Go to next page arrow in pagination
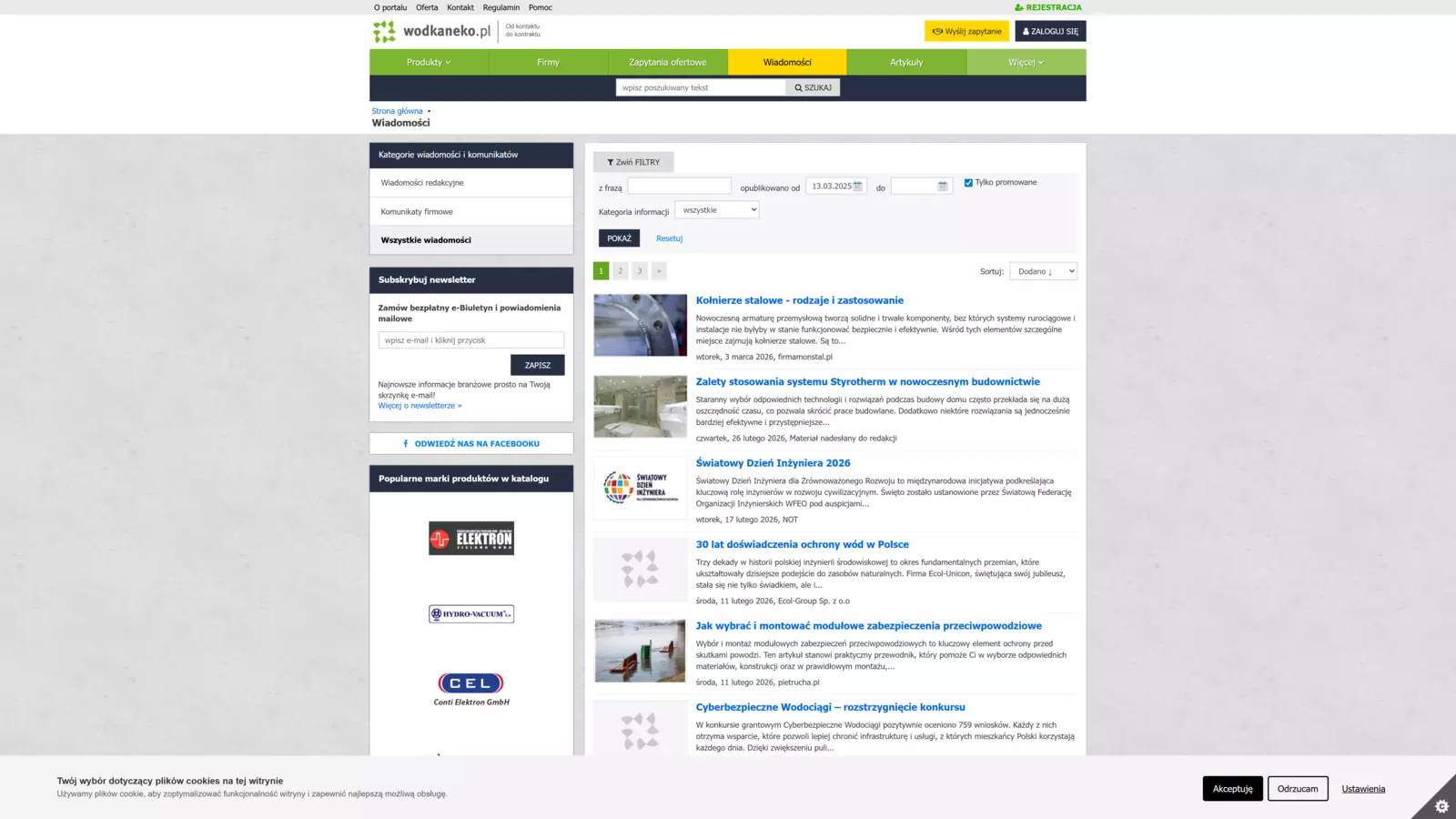Screen dimensions: 1456x819 [659, 271]
